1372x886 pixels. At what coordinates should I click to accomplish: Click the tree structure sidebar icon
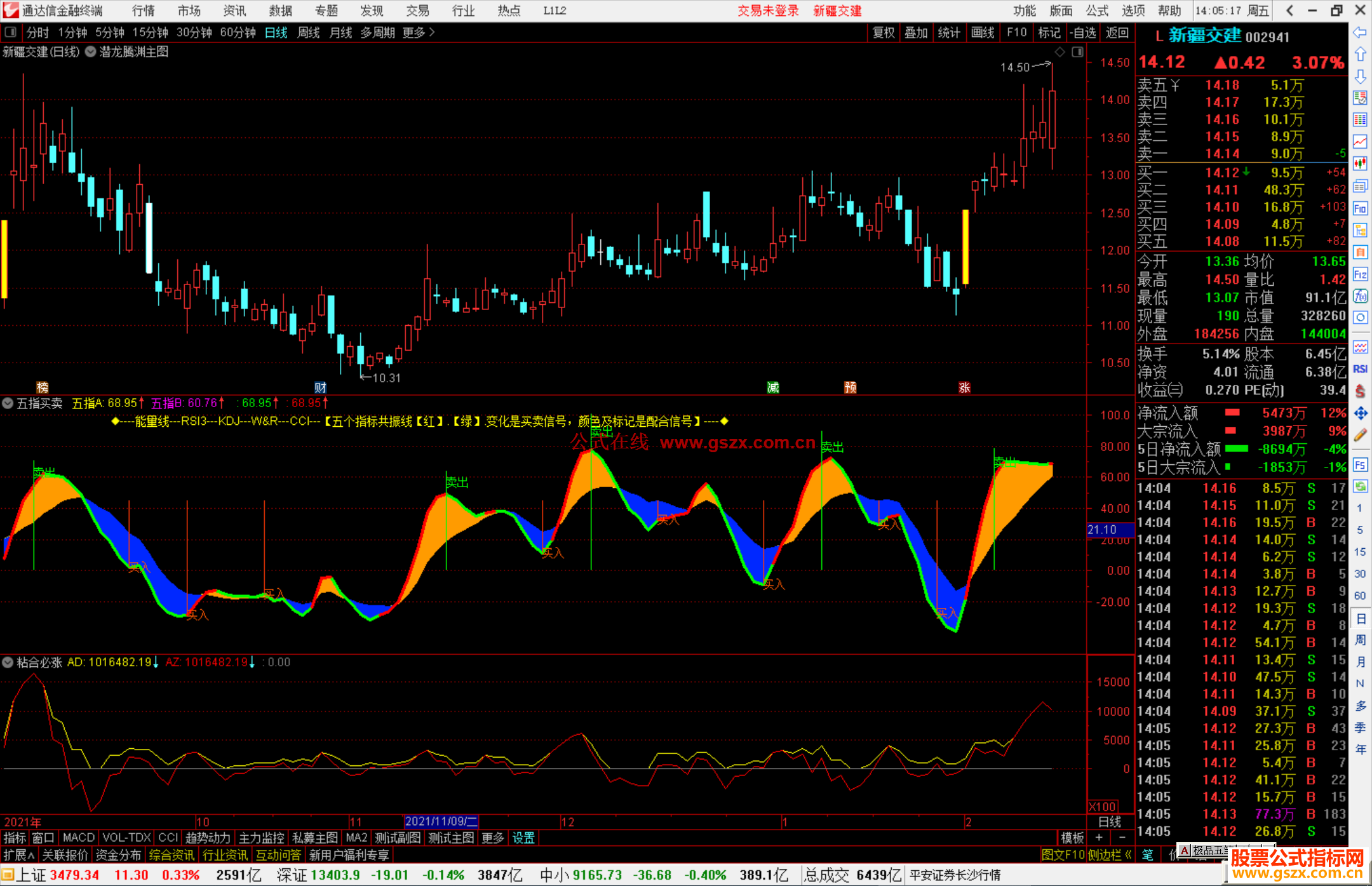point(1360,230)
